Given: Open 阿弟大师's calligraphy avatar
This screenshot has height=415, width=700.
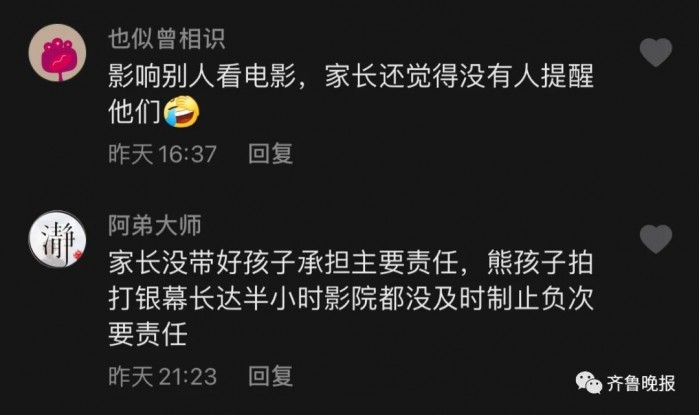Looking at the screenshot, I should click(58, 239).
